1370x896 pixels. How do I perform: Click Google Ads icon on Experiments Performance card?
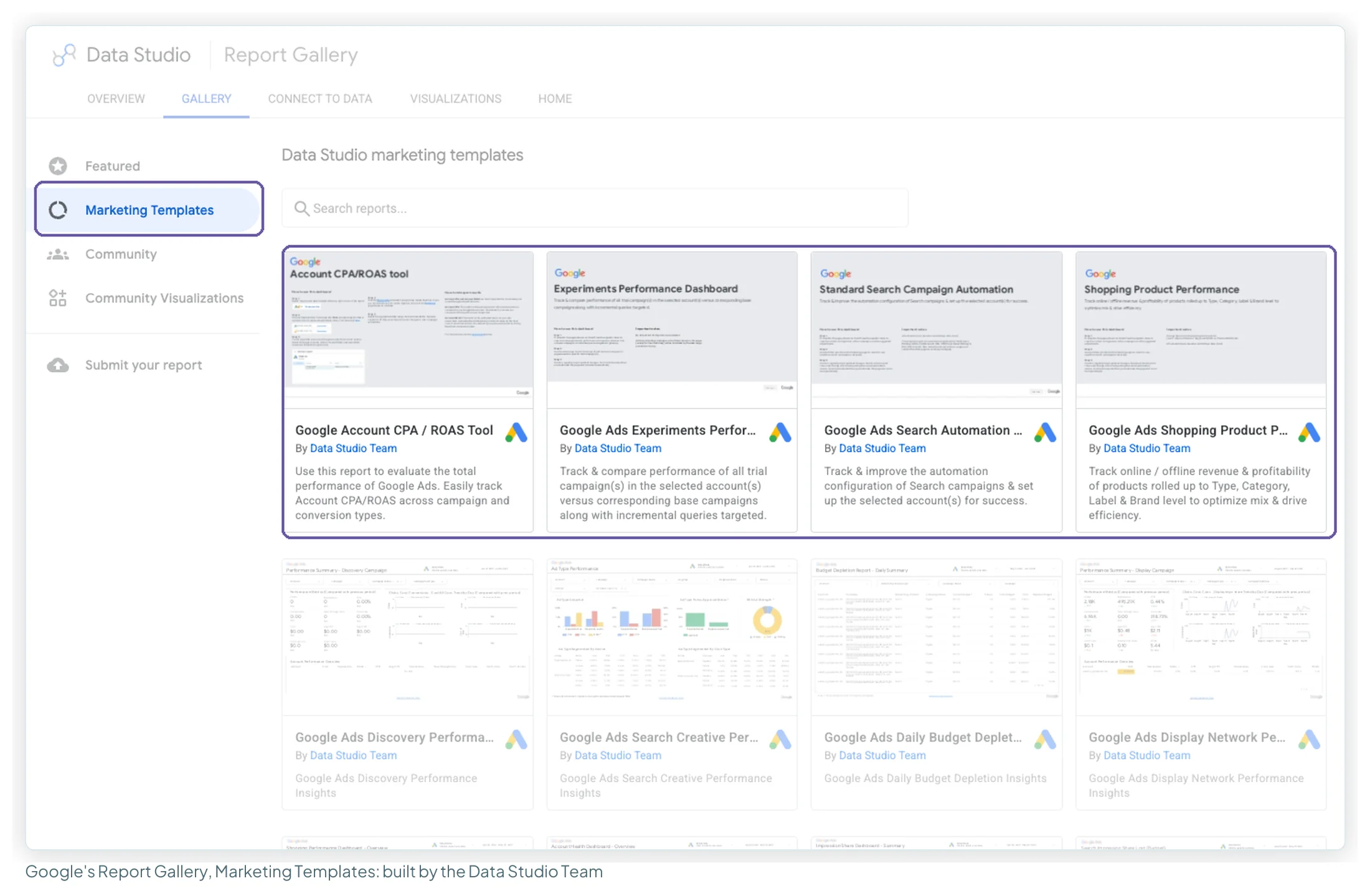tap(780, 432)
